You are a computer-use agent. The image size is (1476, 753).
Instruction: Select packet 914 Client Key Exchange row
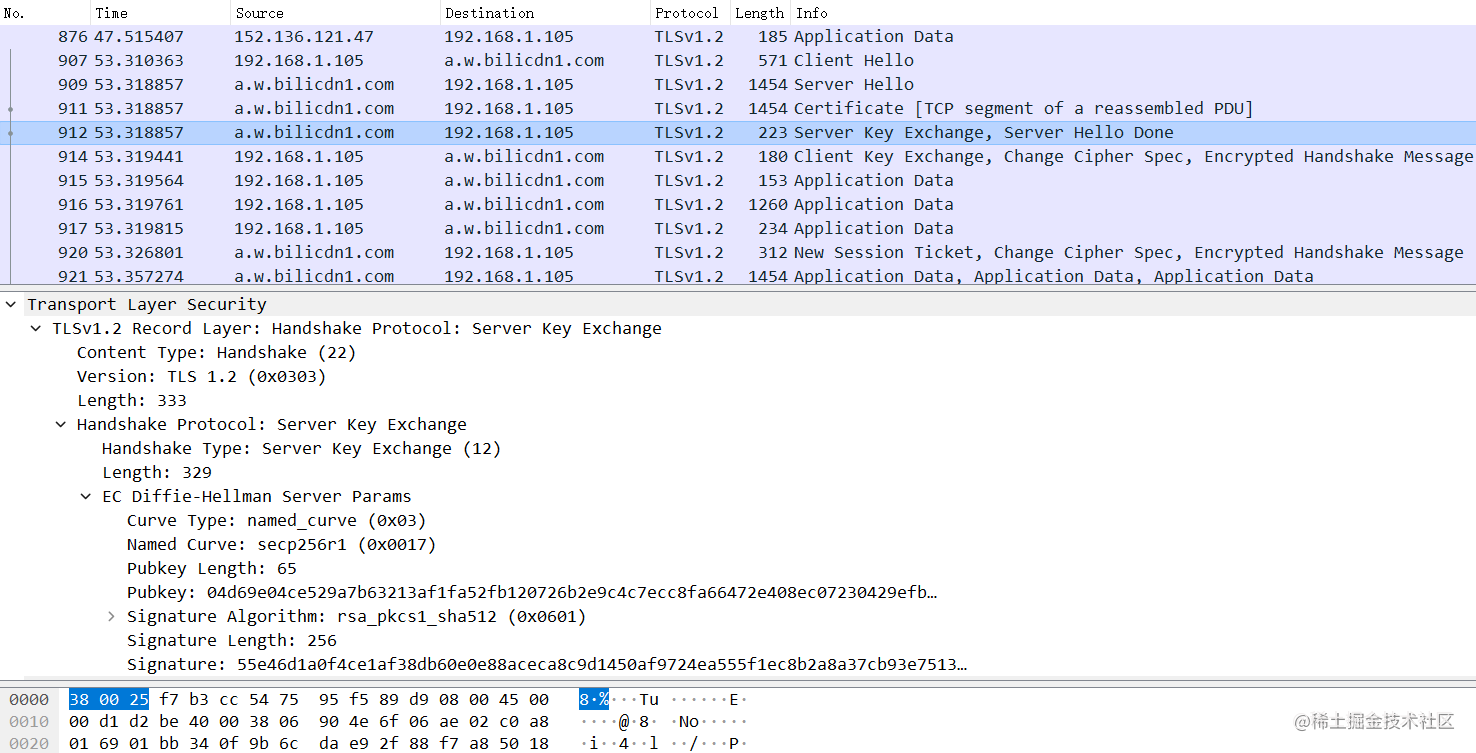point(738,156)
